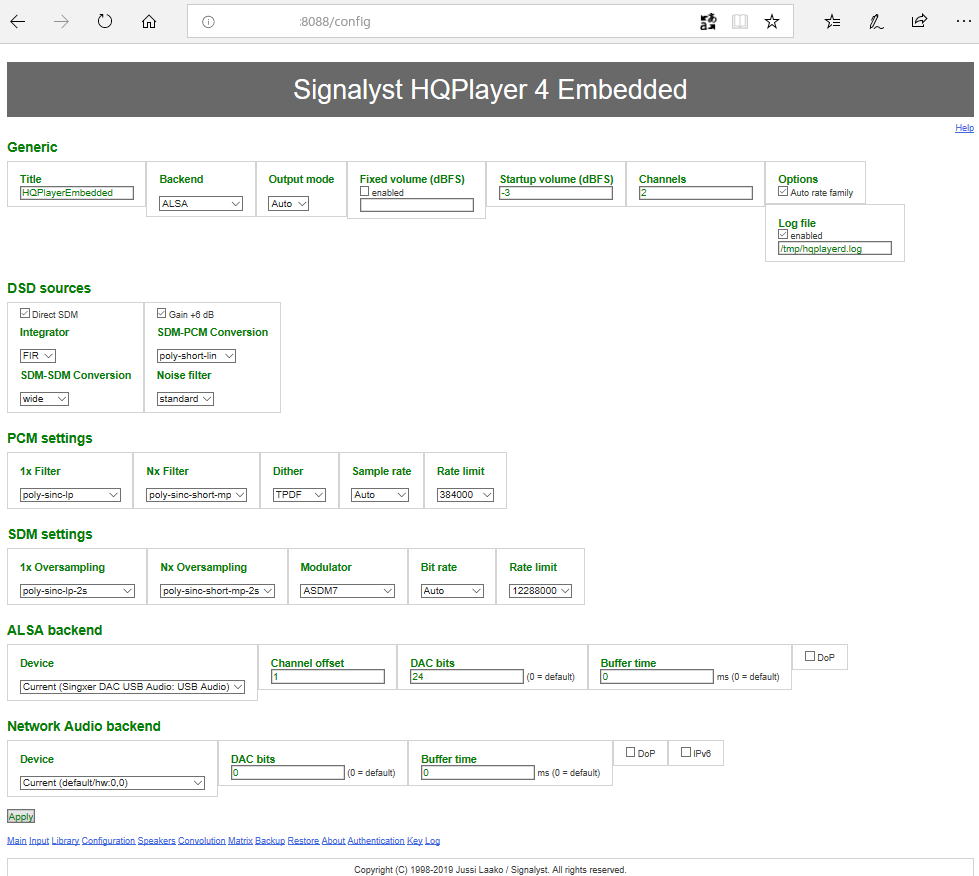Open reading view book icon
This screenshot has width=979, height=876.
(740, 21)
